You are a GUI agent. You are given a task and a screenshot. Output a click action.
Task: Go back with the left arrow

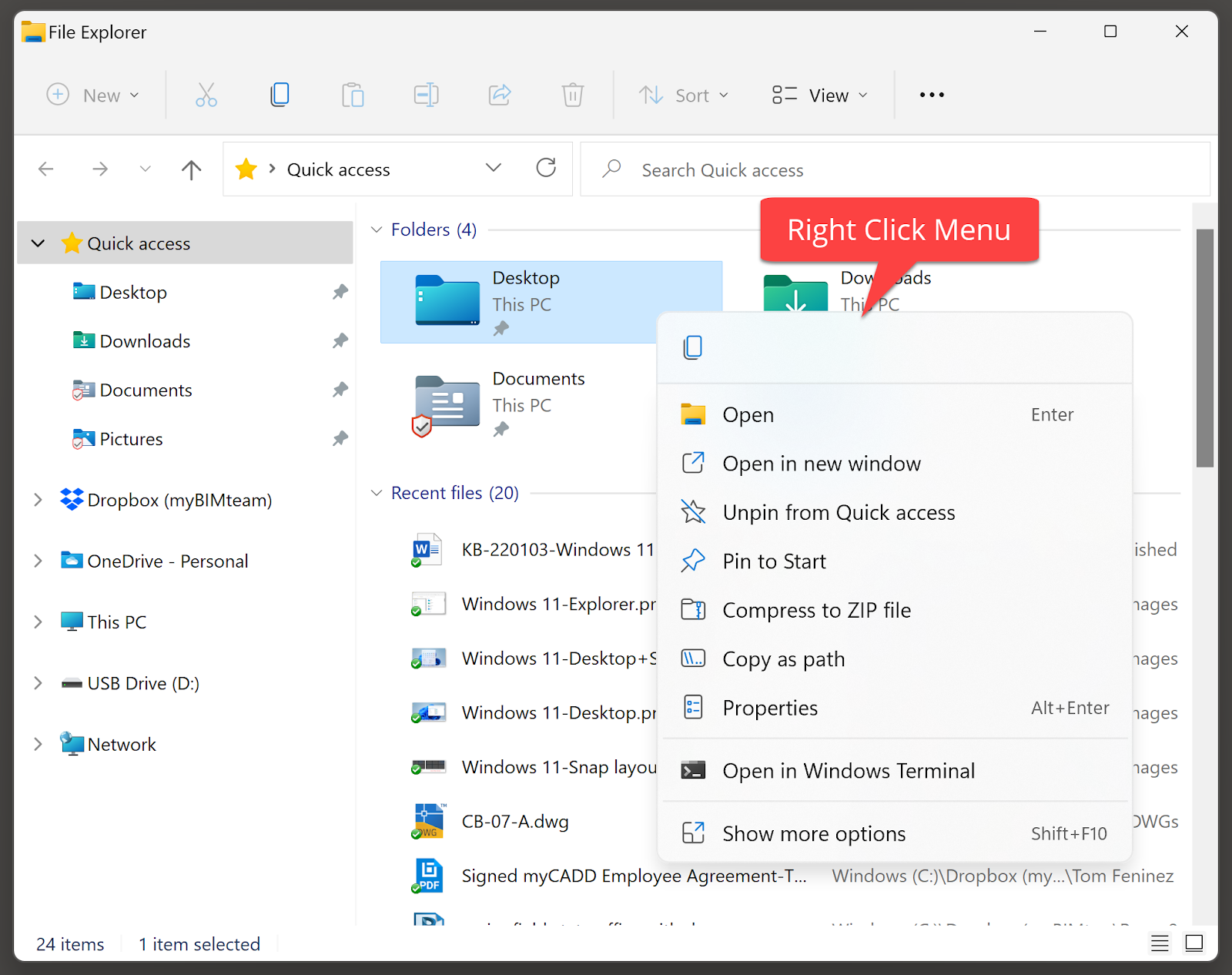point(46,169)
